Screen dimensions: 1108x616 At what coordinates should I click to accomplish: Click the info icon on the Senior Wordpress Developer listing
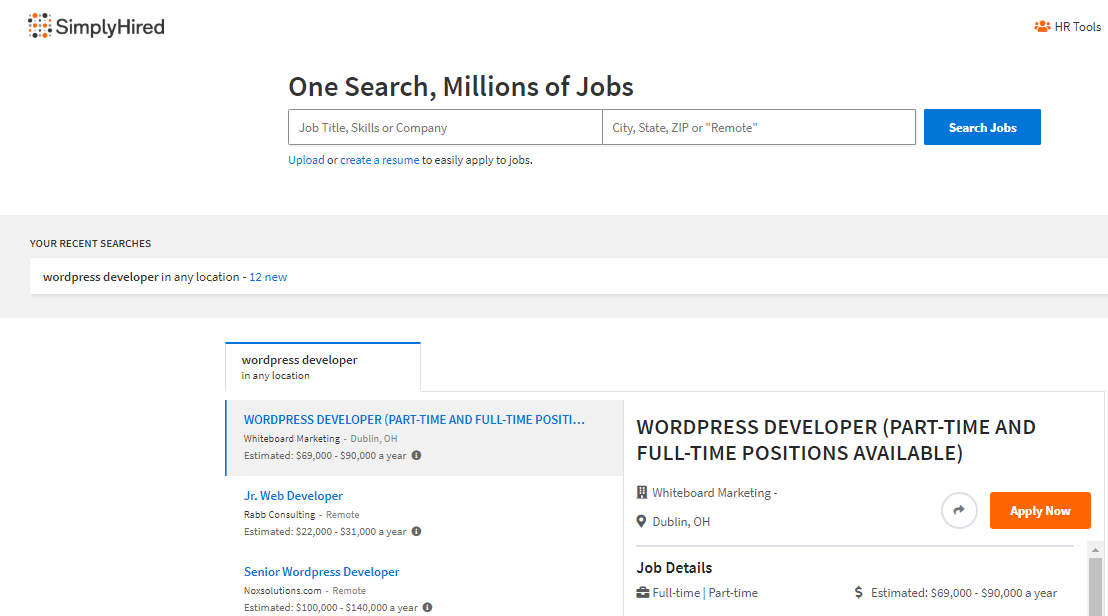[427, 607]
